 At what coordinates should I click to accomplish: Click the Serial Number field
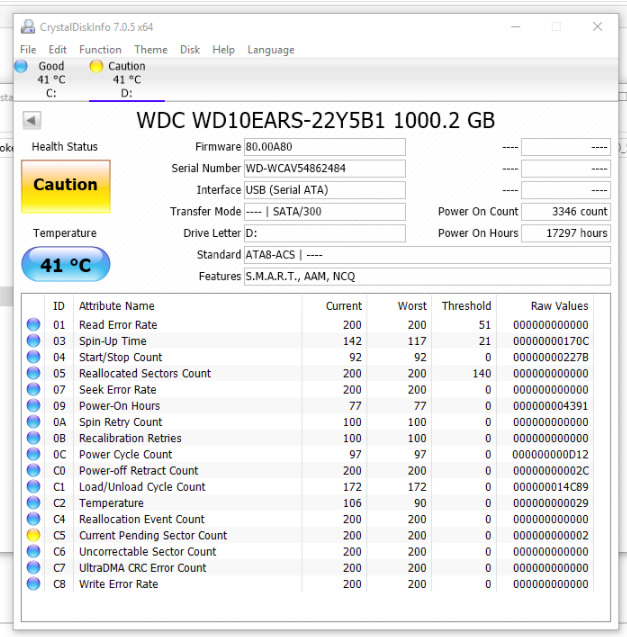tap(325, 169)
